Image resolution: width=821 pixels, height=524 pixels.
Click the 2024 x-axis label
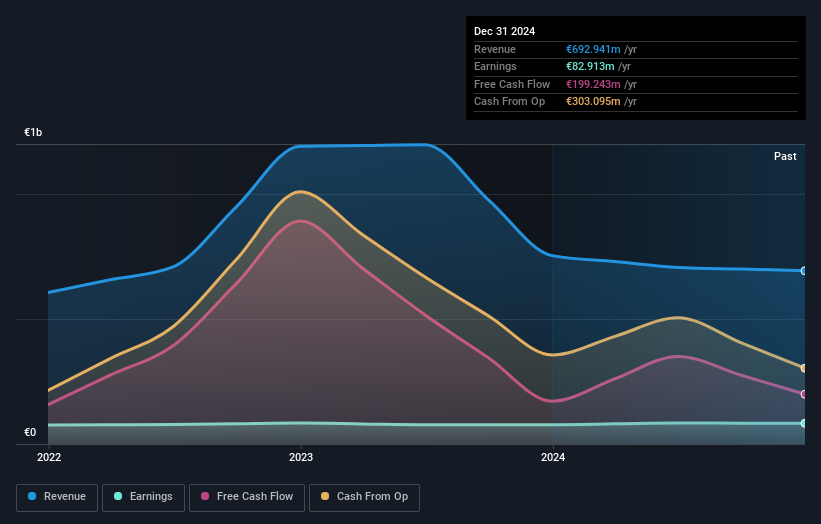coord(553,457)
